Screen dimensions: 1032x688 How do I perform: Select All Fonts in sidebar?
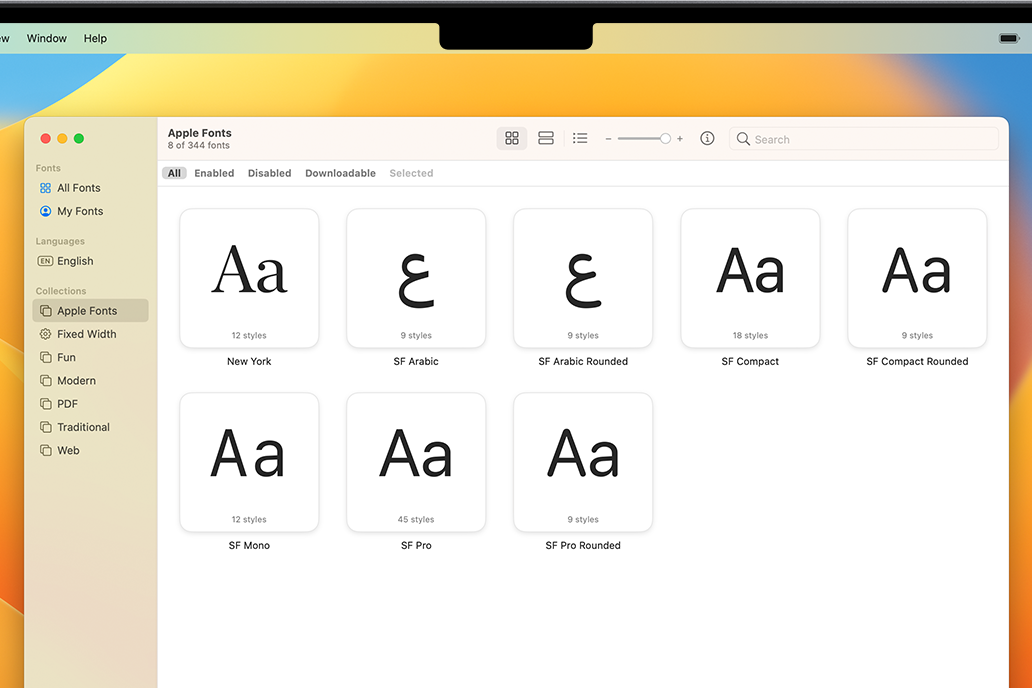click(x=90, y=188)
